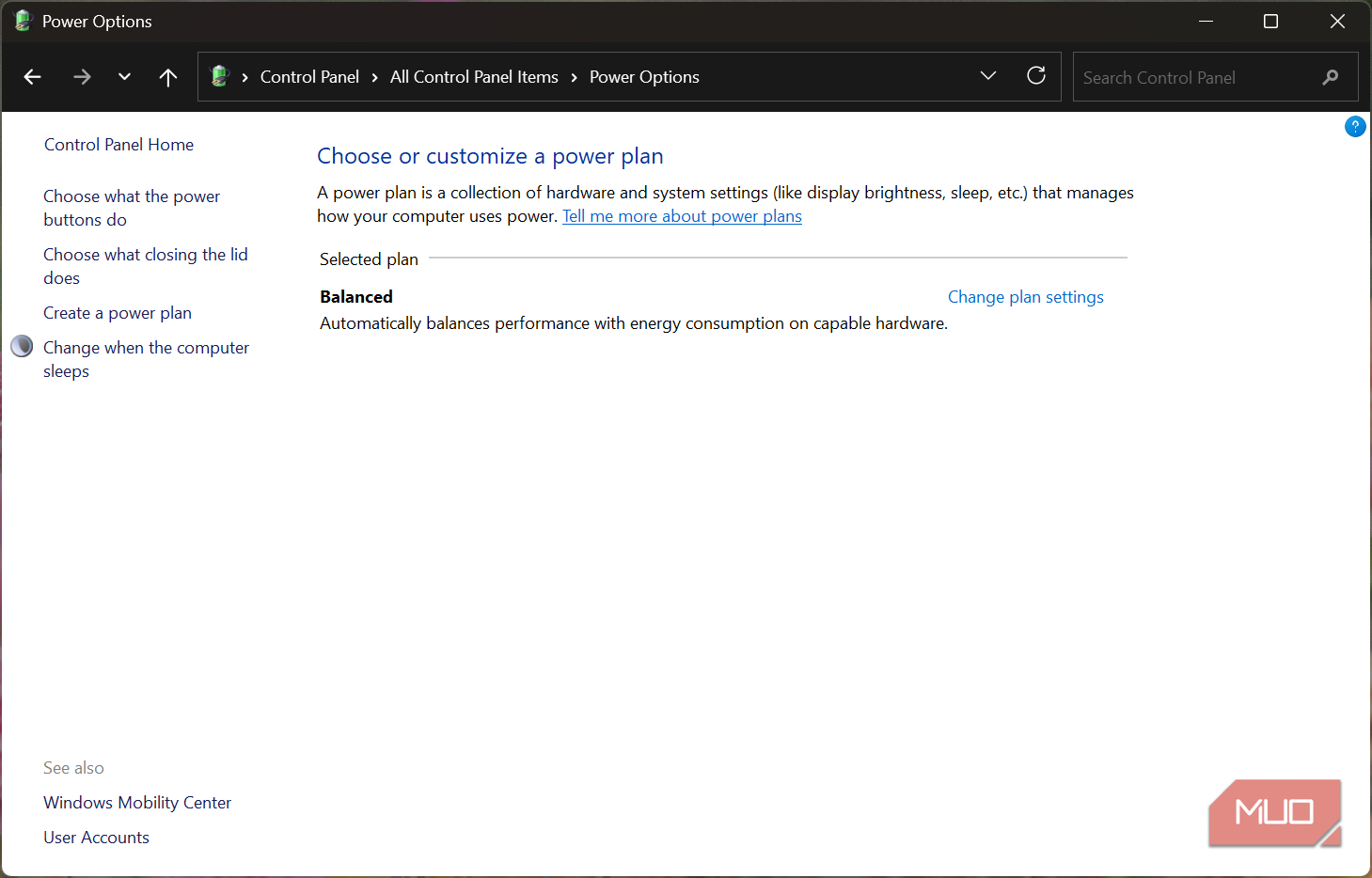Open Tell me more about power plans
This screenshot has width=1372, height=878.
pyautogui.click(x=682, y=216)
